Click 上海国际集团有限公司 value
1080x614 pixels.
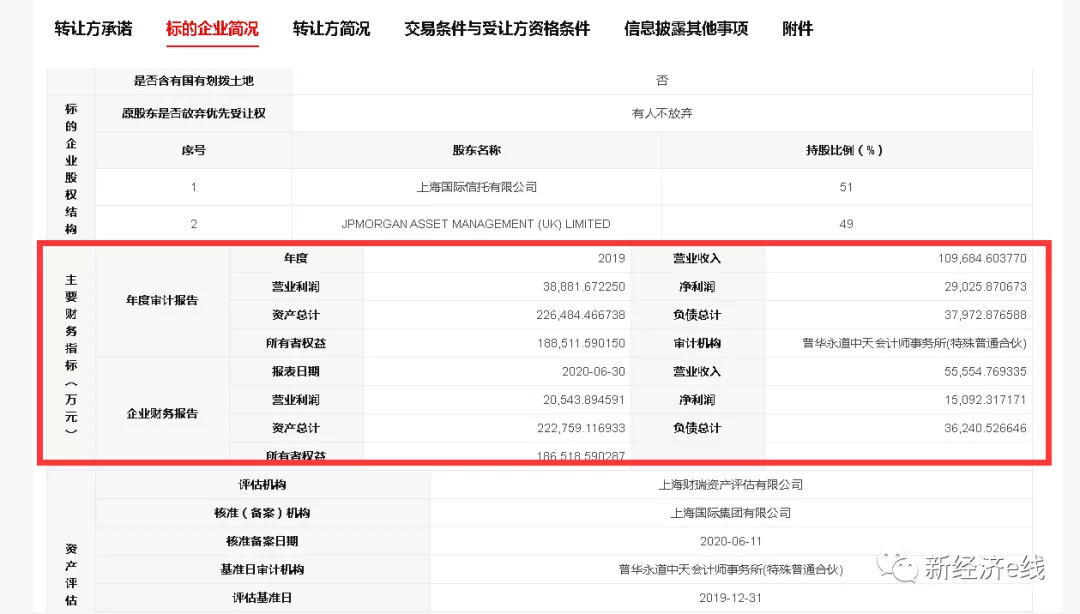click(x=731, y=513)
